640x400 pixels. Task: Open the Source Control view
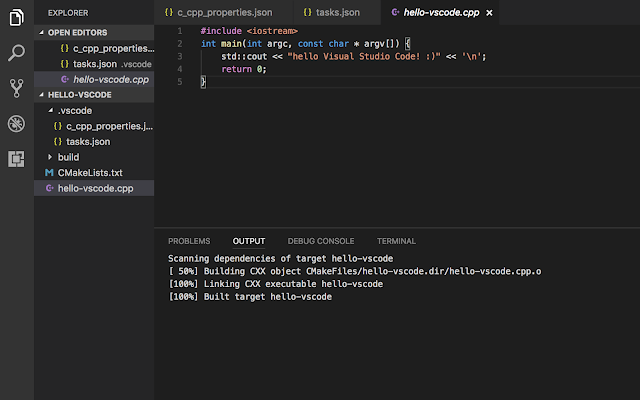(x=16, y=88)
